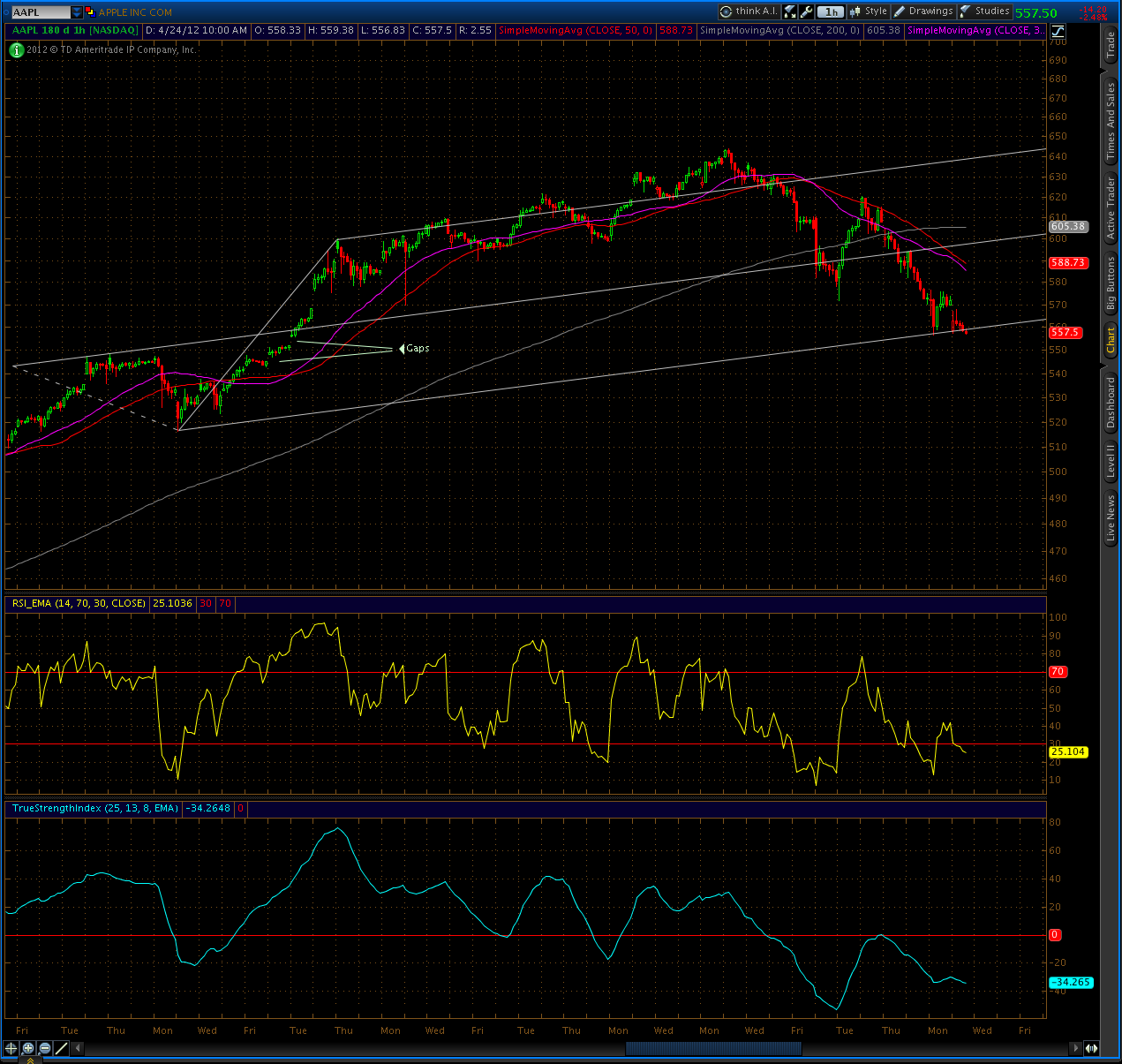Open the Drawings menu
1122x1064 pixels.
923,11
